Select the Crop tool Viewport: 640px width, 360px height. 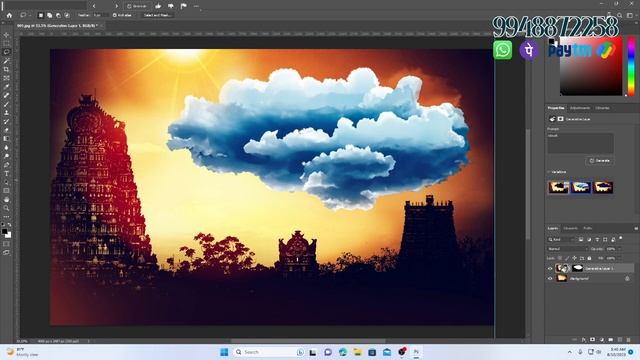6,70
